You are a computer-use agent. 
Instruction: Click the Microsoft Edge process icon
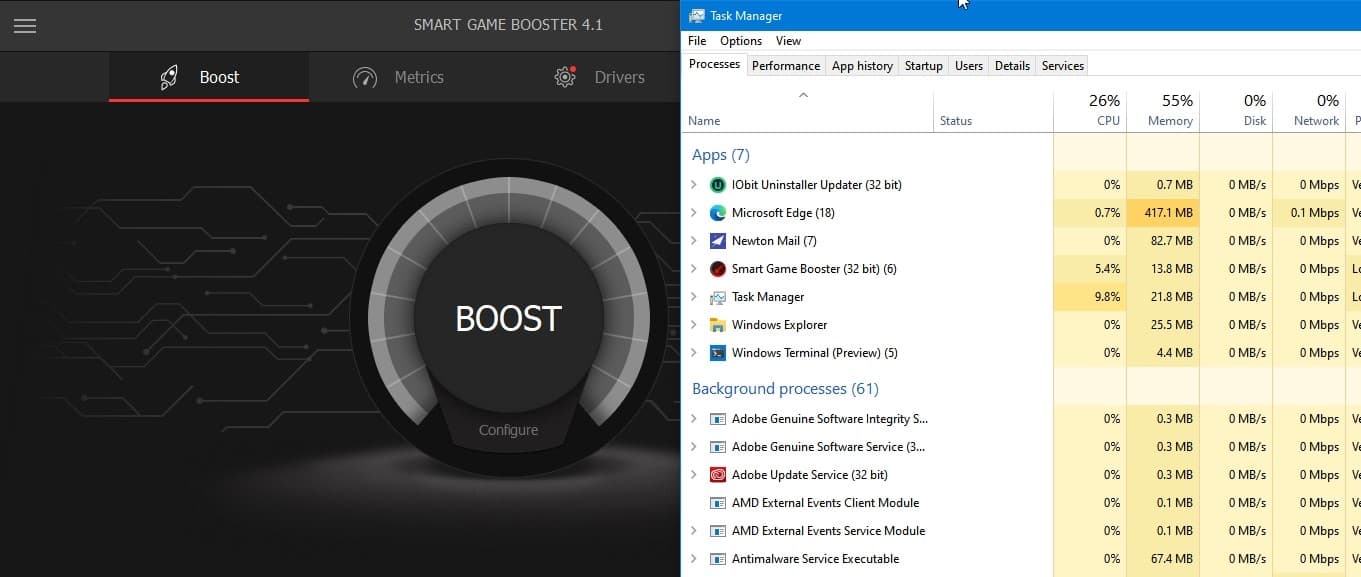pyautogui.click(x=717, y=213)
